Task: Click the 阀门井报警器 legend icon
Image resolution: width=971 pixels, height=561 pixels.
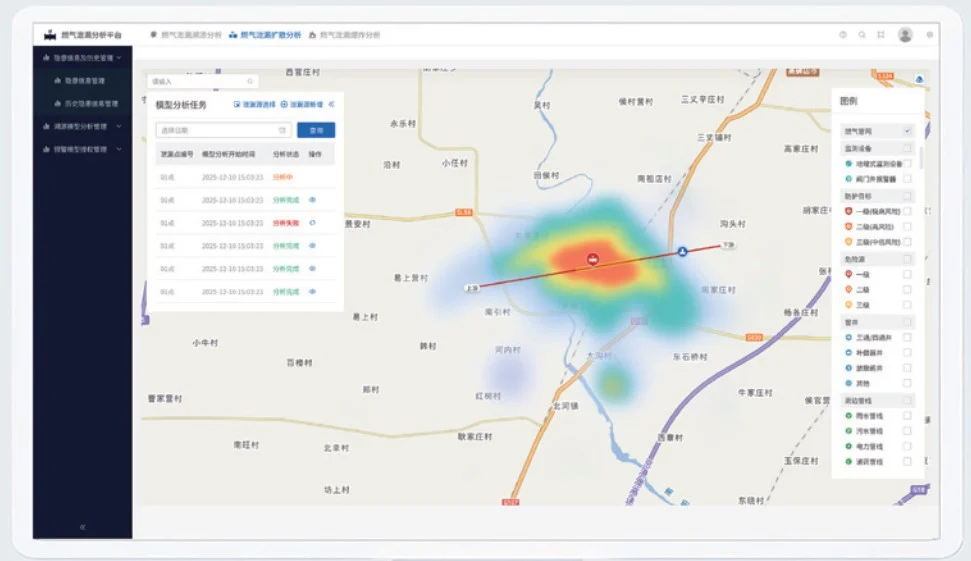Action: [848, 179]
